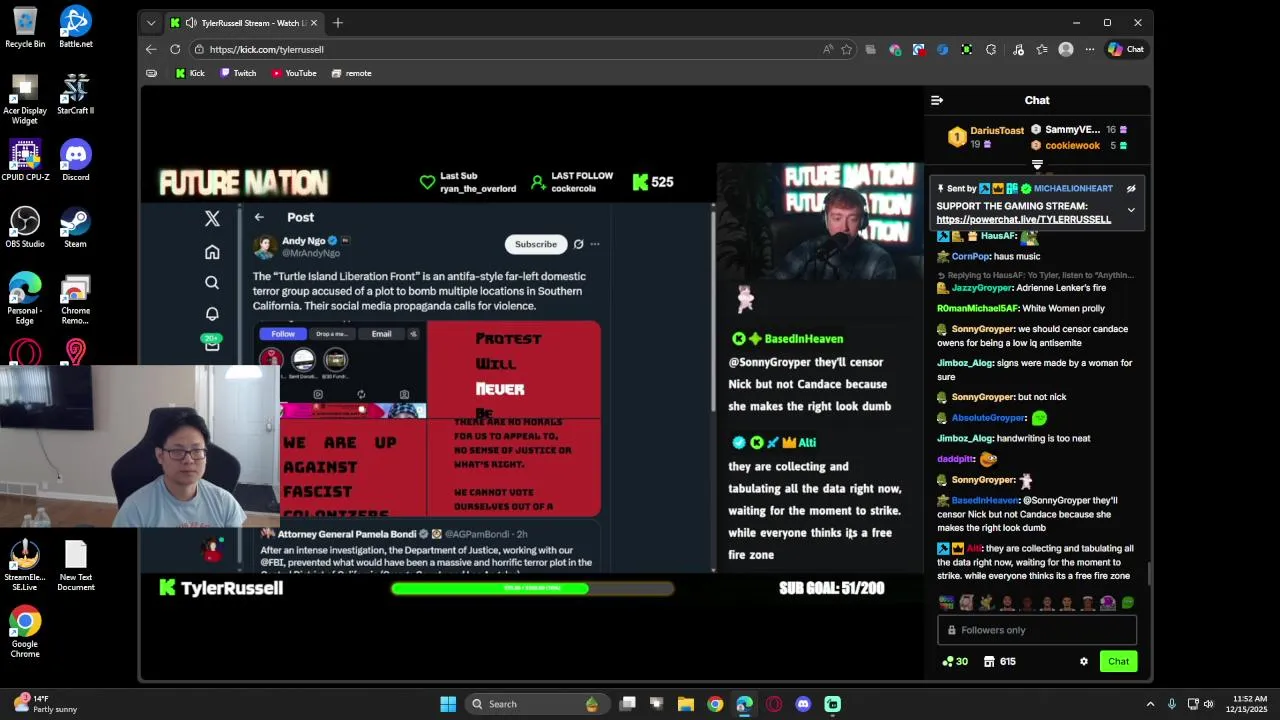Toggle the favorites bar sidebar icon
The width and height of the screenshot is (1280, 720).
tap(151, 73)
